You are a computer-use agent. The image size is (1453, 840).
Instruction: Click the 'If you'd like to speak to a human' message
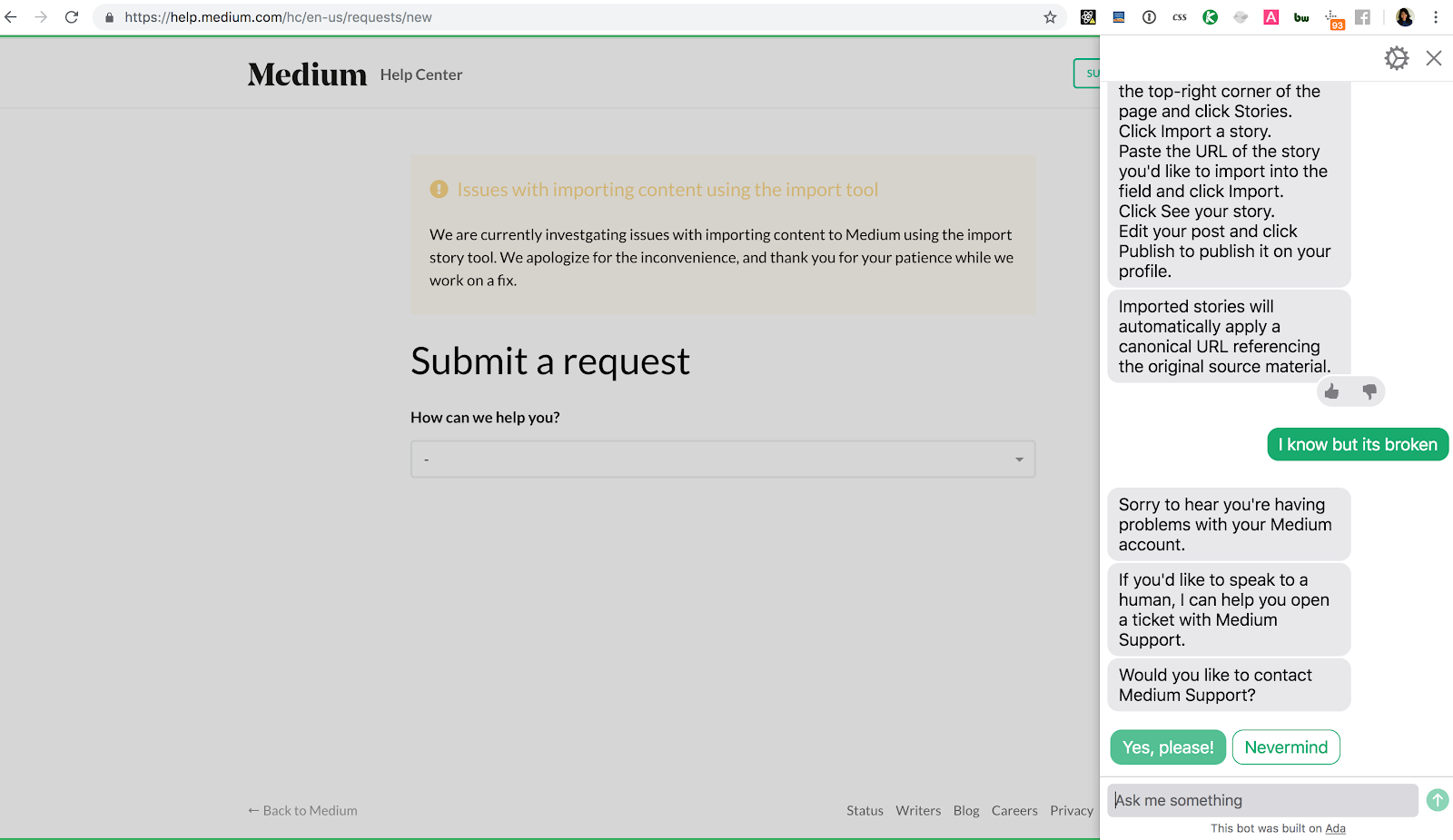coord(1229,609)
